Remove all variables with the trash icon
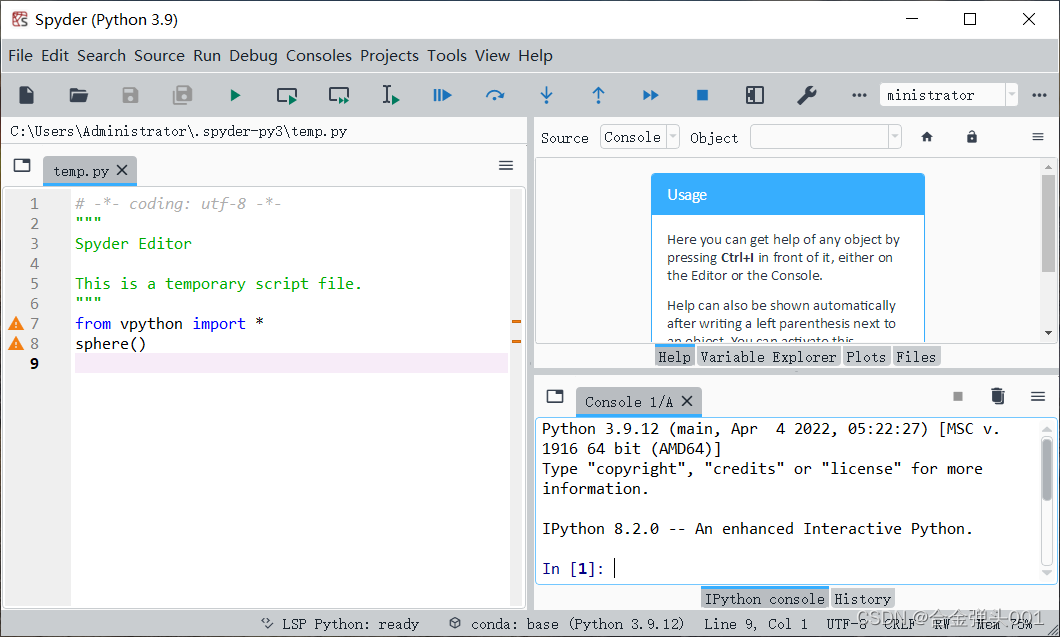Image resolution: width=1060 pixels, height=637 pixels. point(998,396)
